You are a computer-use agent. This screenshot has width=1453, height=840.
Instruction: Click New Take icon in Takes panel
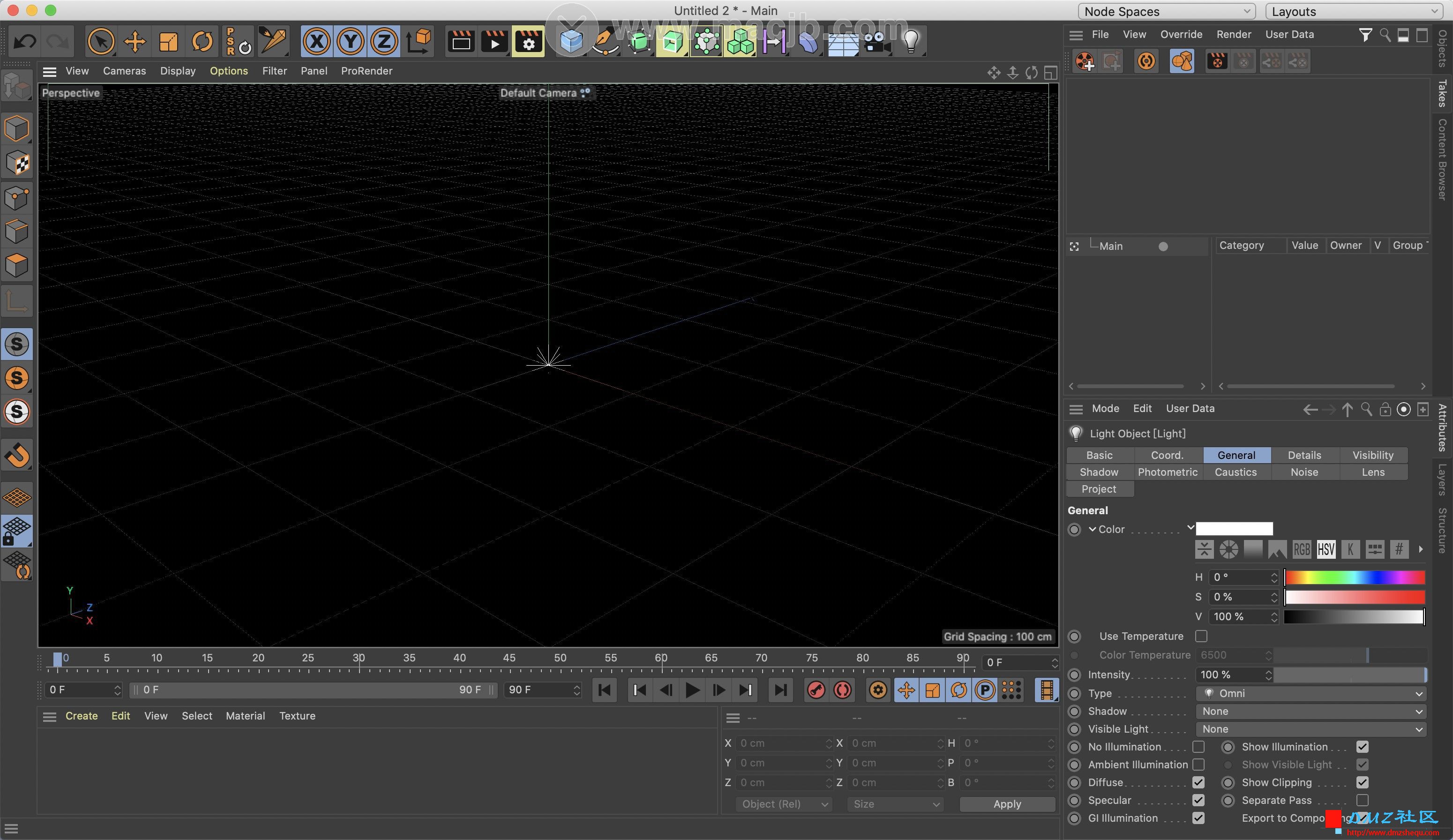coord(1085,61)
